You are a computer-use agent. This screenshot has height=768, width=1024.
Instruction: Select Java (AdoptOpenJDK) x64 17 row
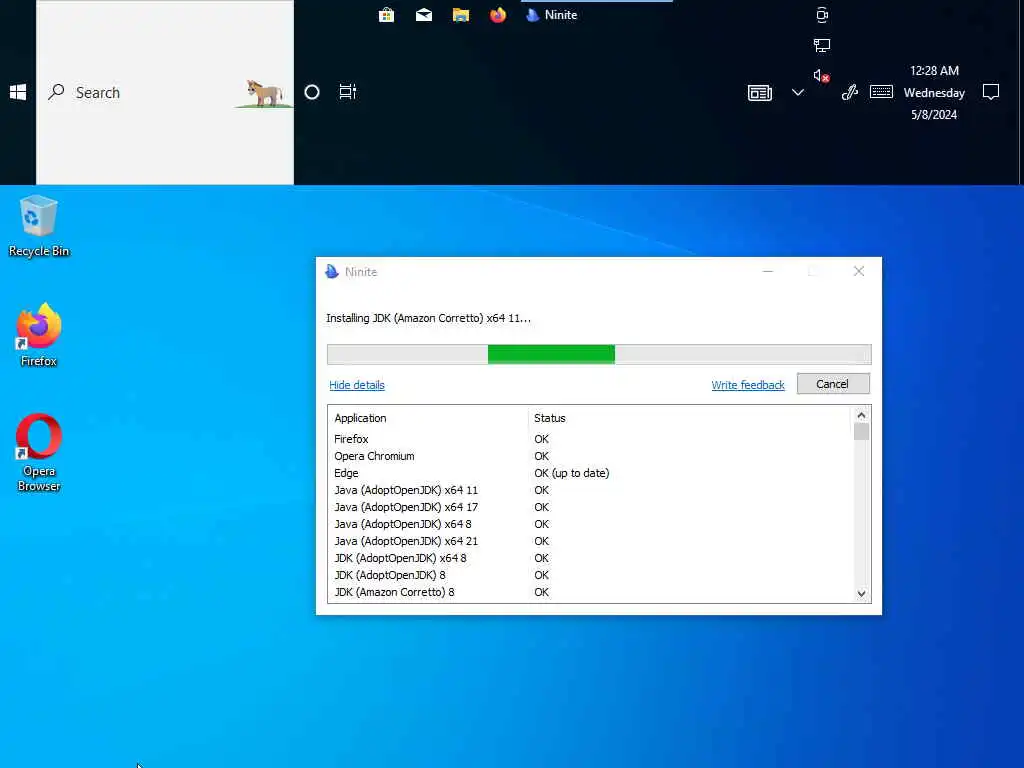pos(591,507)
